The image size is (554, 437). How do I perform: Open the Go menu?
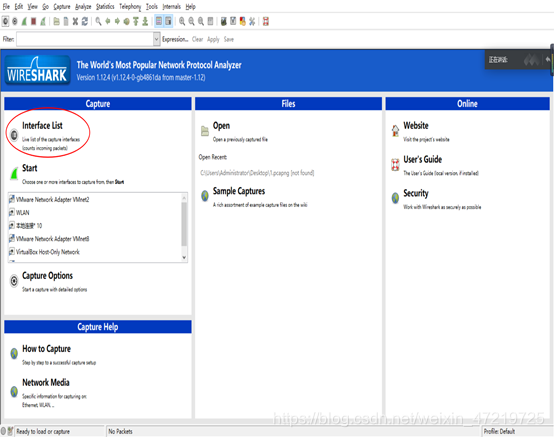click(46, 7)
